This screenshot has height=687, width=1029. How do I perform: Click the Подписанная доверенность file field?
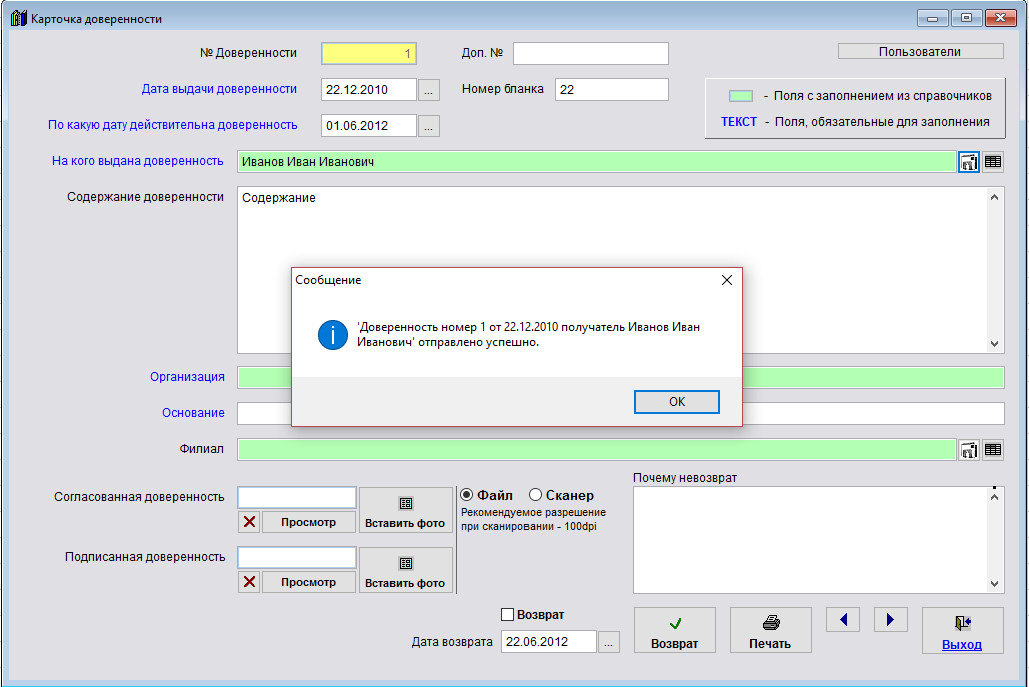click(297, 558)
